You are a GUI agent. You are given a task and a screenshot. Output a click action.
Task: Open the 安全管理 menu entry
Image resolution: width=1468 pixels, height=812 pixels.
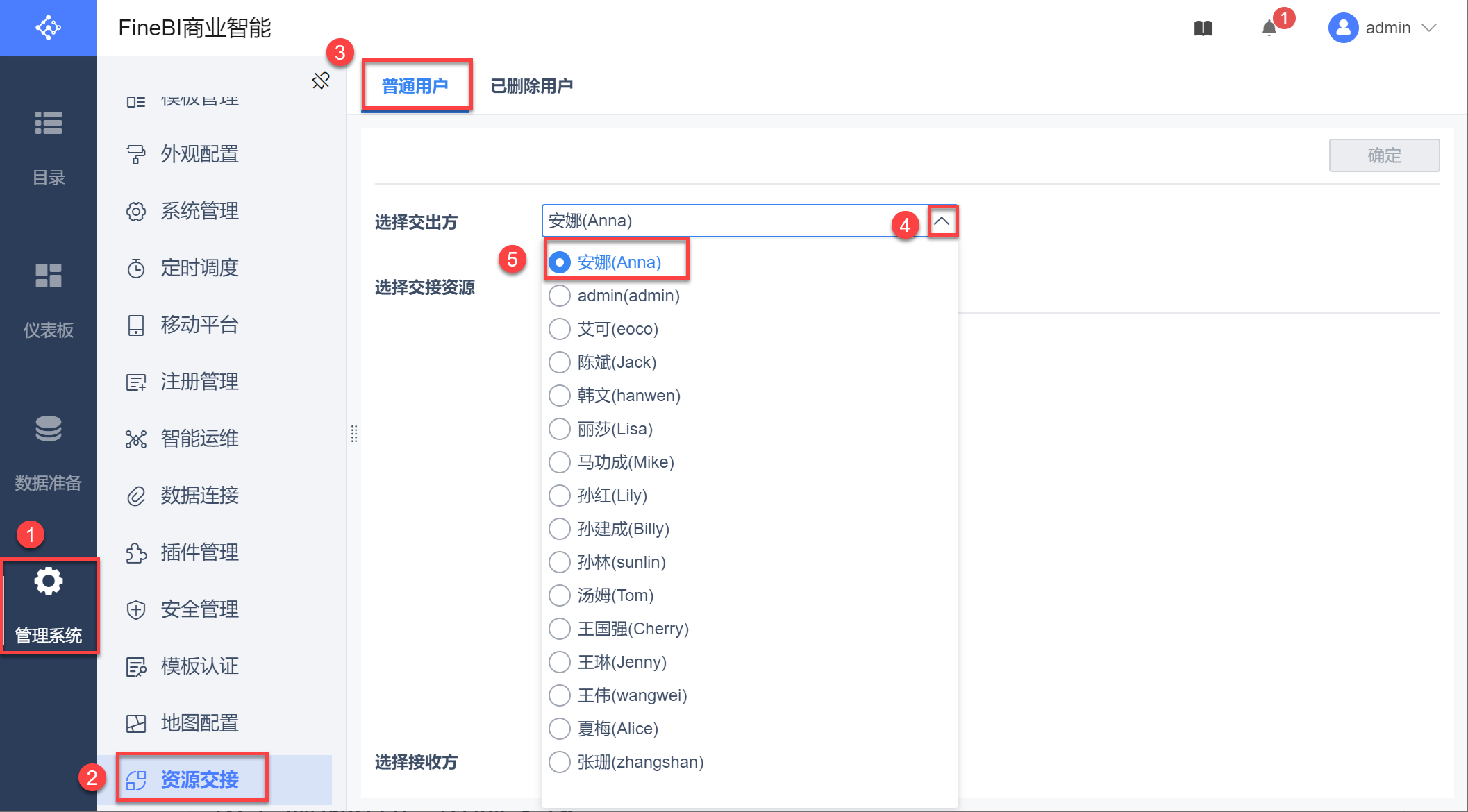point(199,609)
